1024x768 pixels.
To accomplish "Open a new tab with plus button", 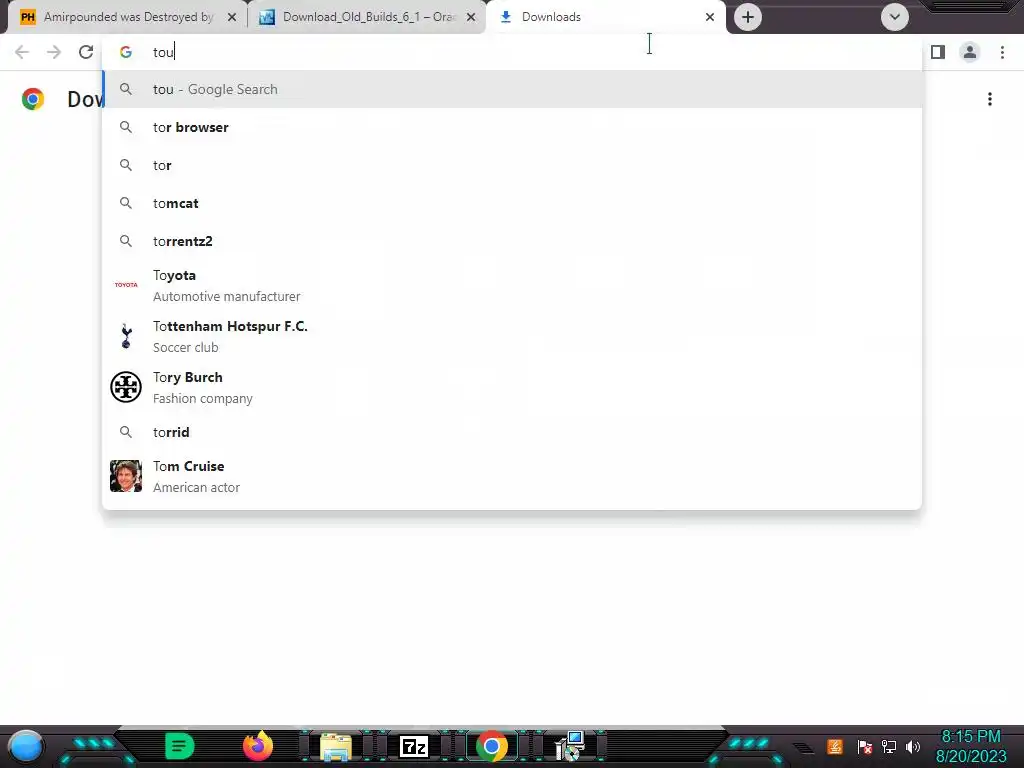I will (x=748, y=17).
